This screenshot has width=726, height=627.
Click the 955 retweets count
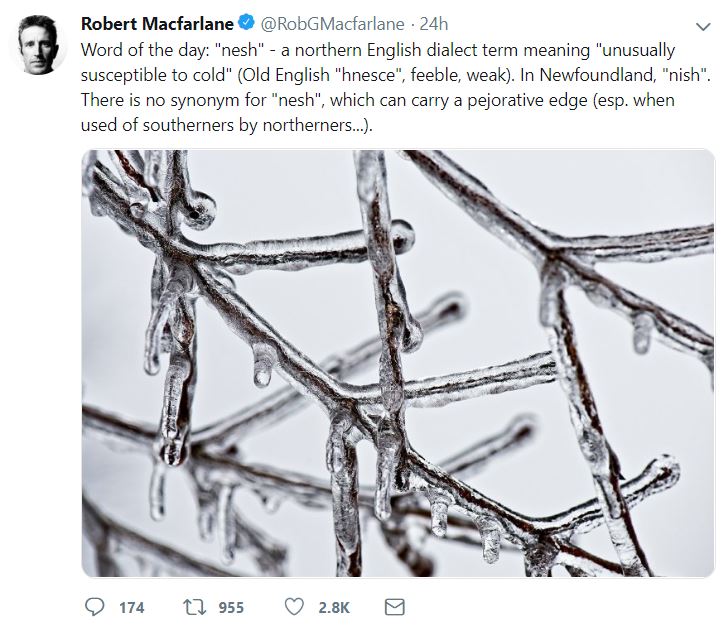[231, 607]
